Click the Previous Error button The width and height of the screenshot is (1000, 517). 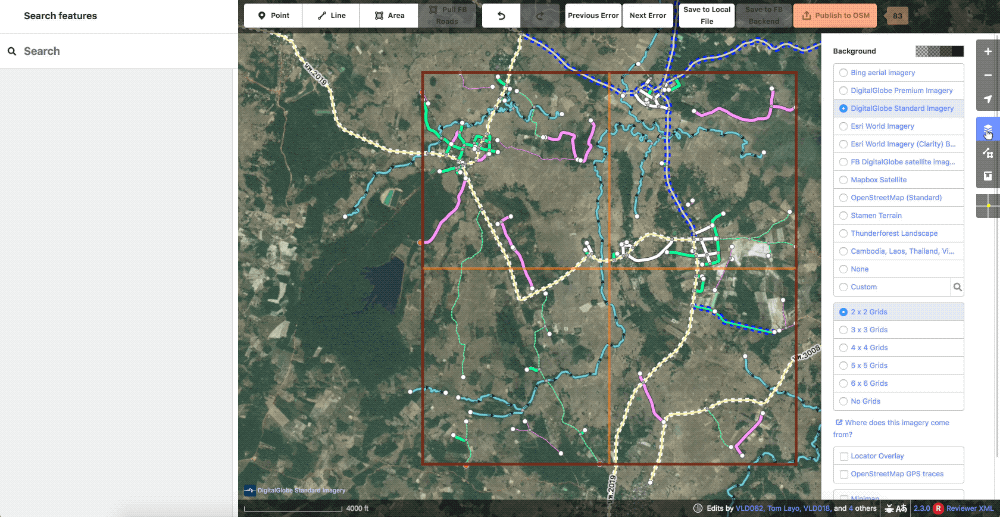[x=593, y=15]
